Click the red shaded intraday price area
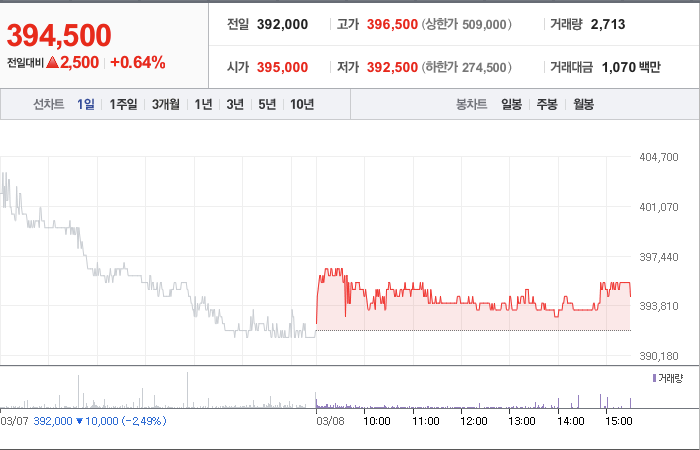700x450 pixels. coord(473,318)
